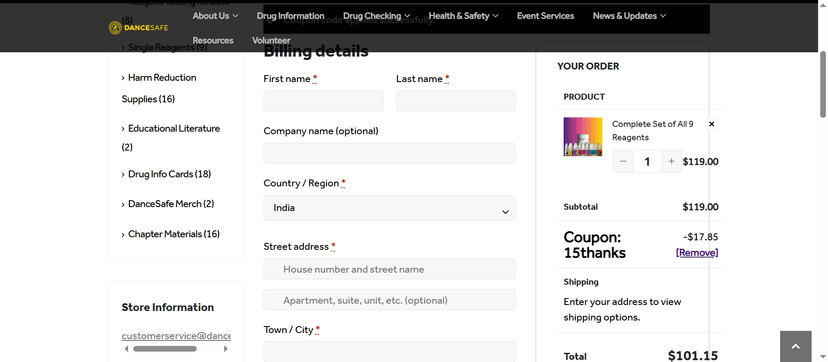Expand the Drug Checking menu
The width and height of the screenshot is (828, 362).
376,16
